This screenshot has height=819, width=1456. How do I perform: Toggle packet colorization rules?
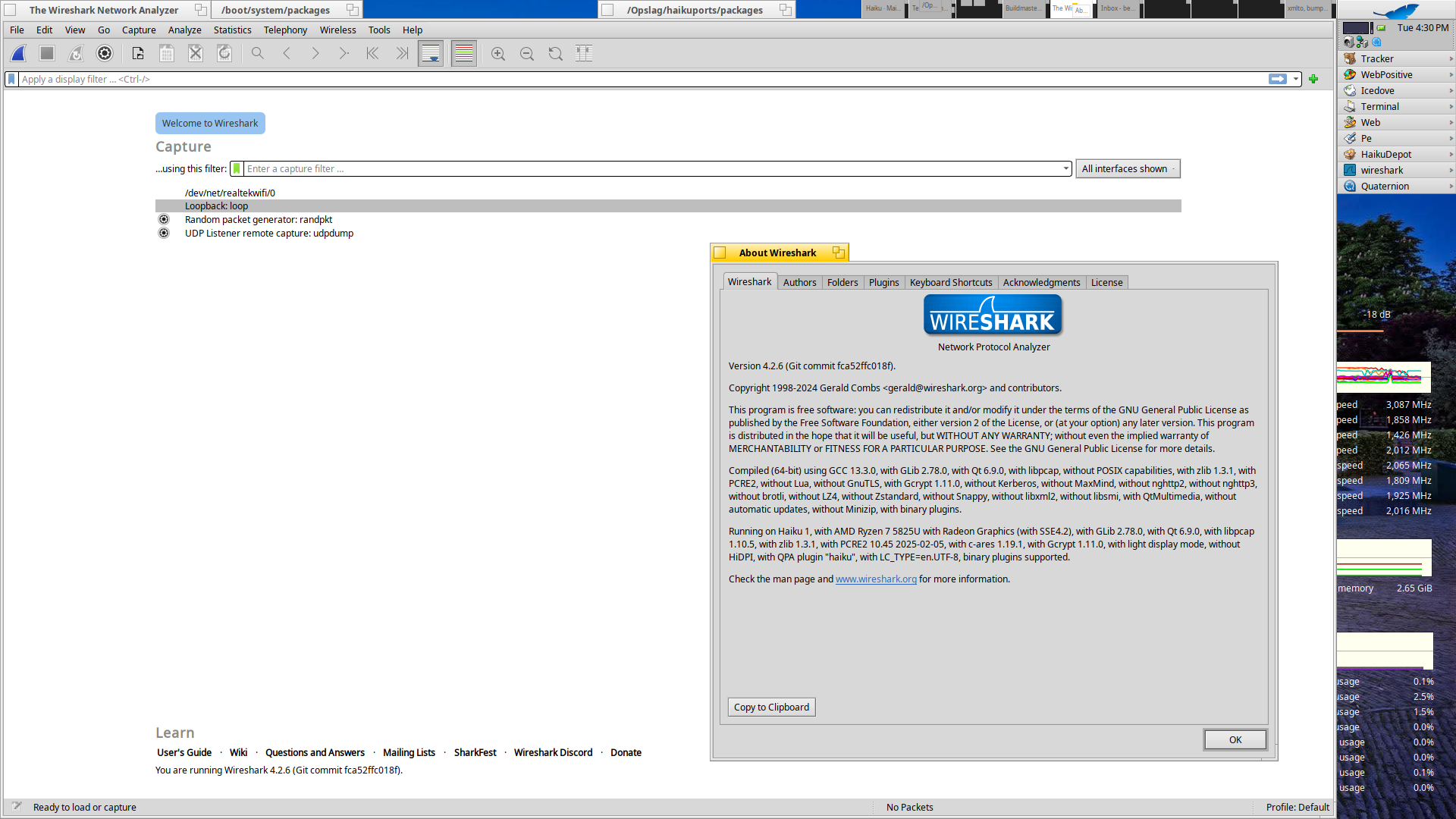pos(464,54)
